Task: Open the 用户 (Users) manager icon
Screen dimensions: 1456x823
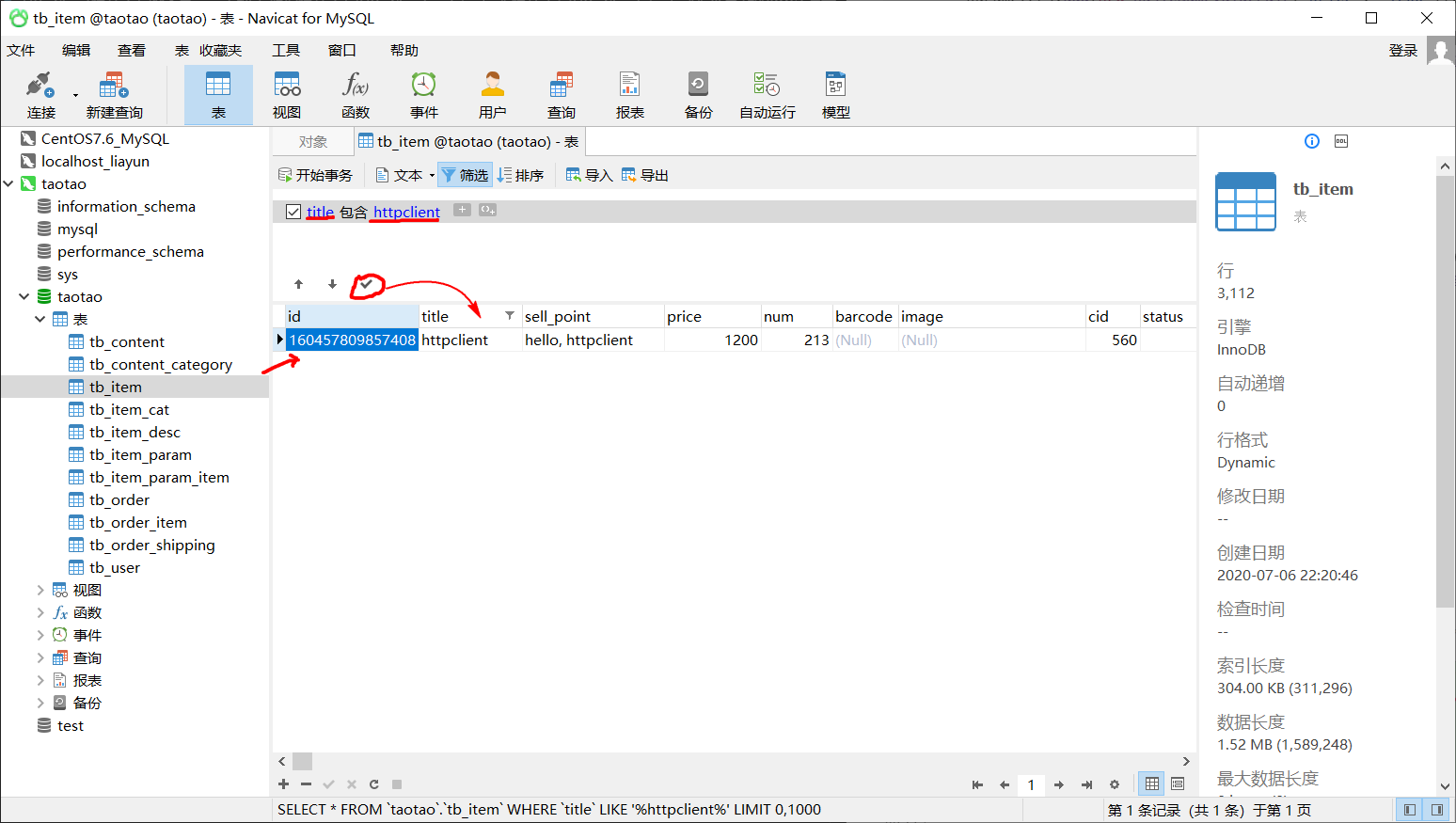Action: click(492, 94)
